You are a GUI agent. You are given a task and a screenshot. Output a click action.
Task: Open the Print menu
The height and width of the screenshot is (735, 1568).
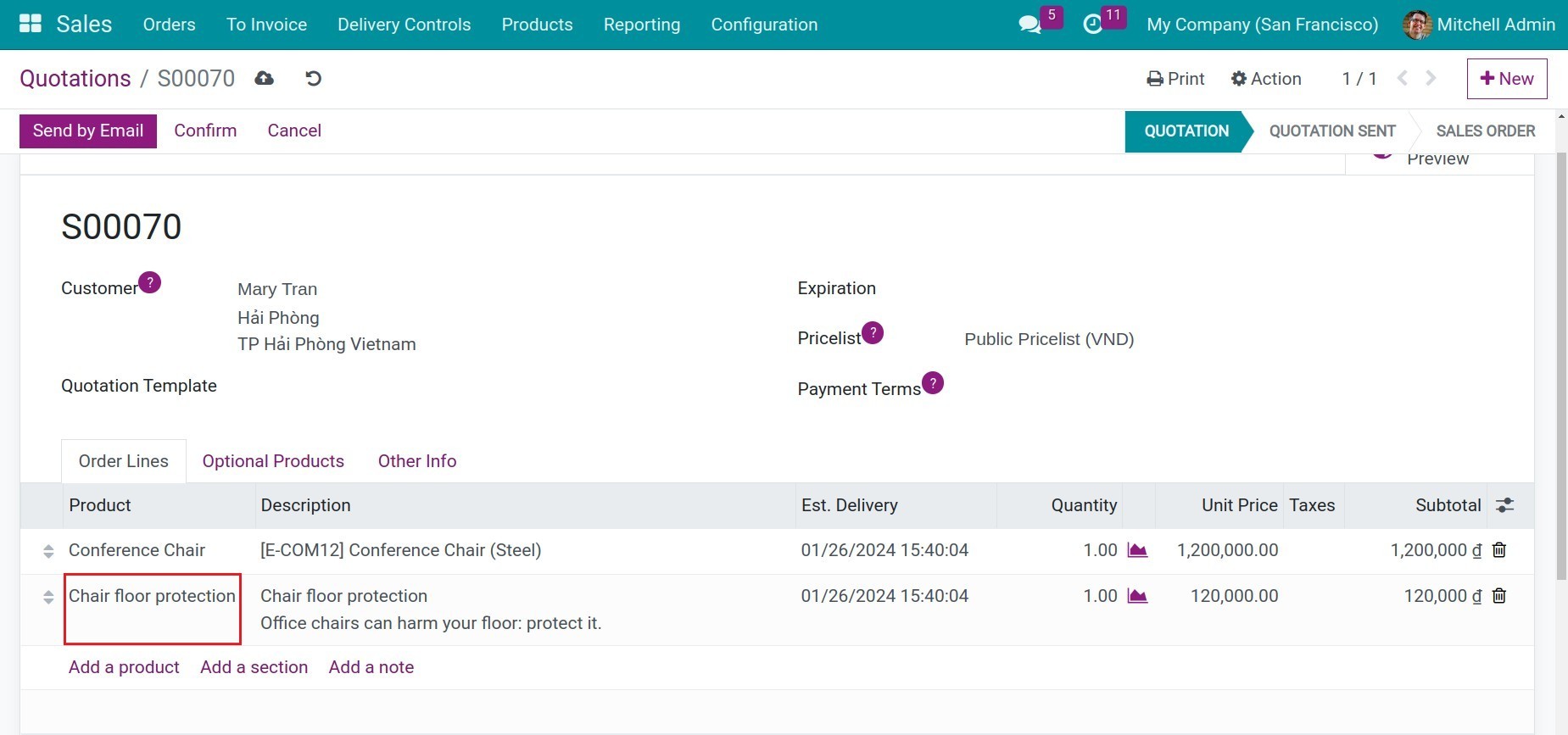[x=1175, y=78]
